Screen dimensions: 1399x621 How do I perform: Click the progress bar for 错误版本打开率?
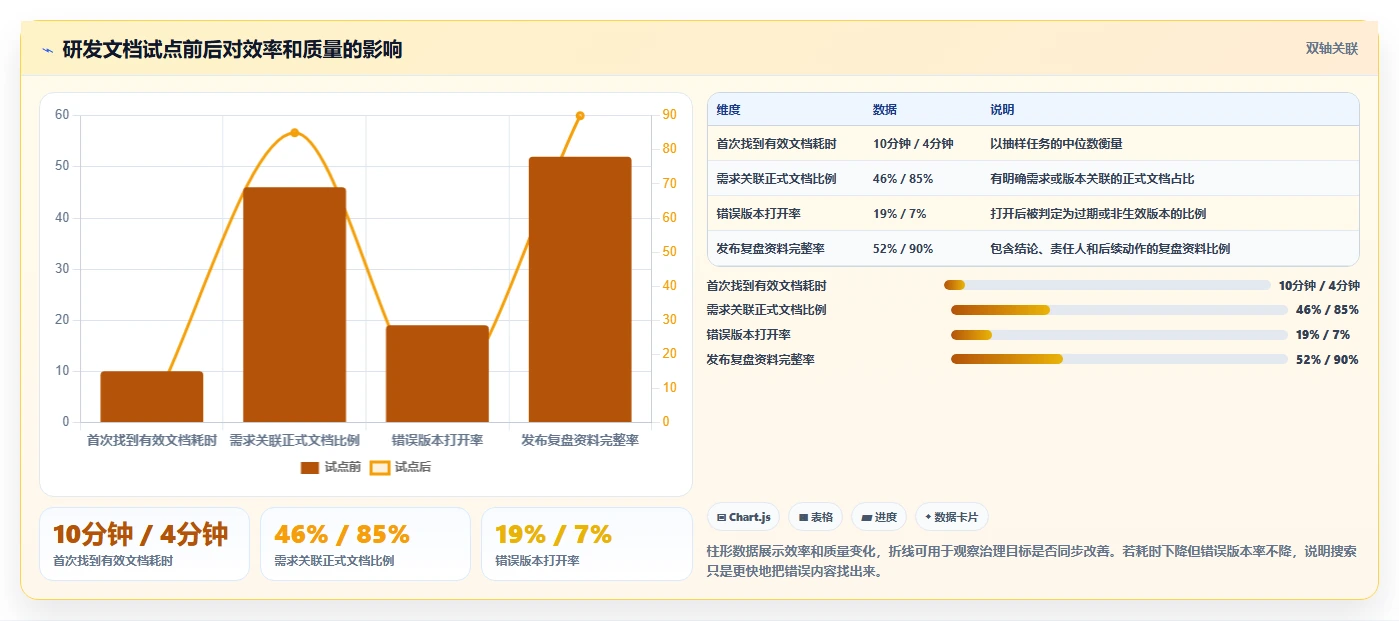tap(1119, 335)
